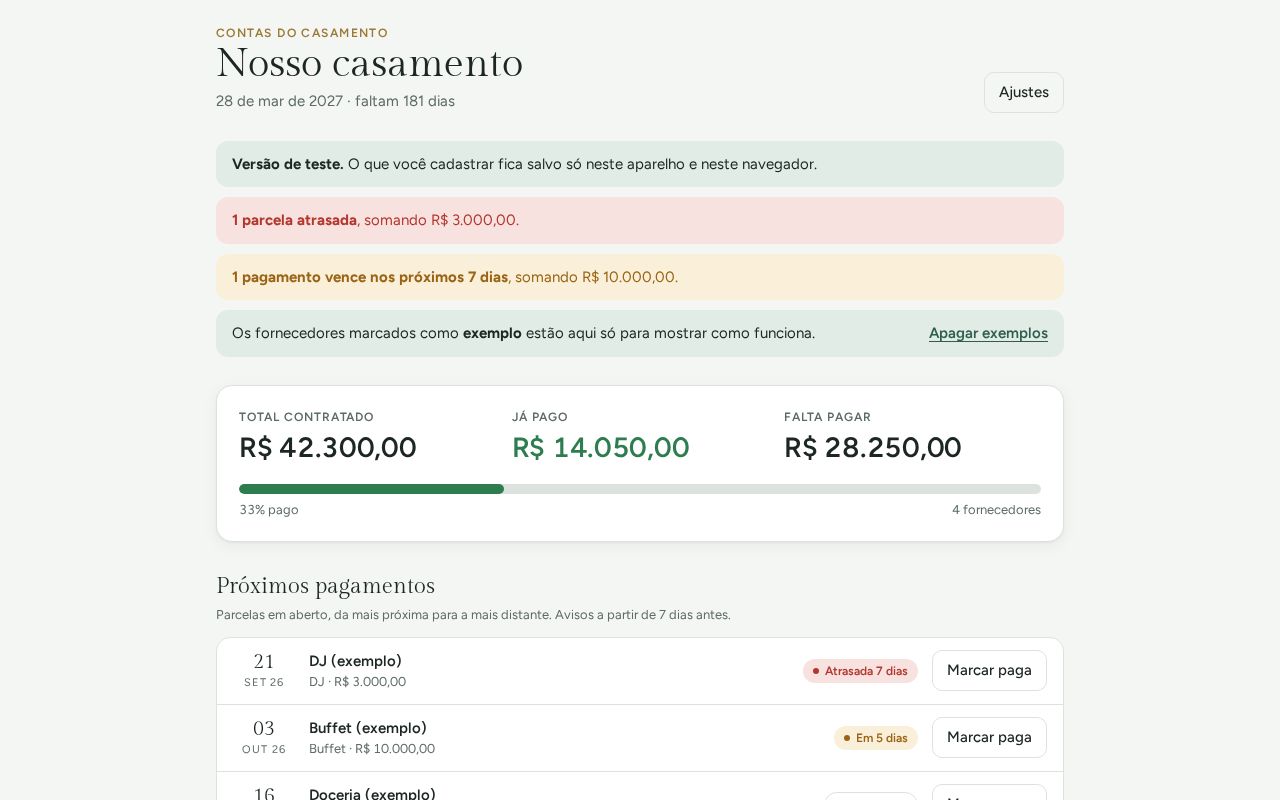Click the 'Contas do casamento' header label
Viewport: 1280px width, 800px height.
click(x=302, y=33)
